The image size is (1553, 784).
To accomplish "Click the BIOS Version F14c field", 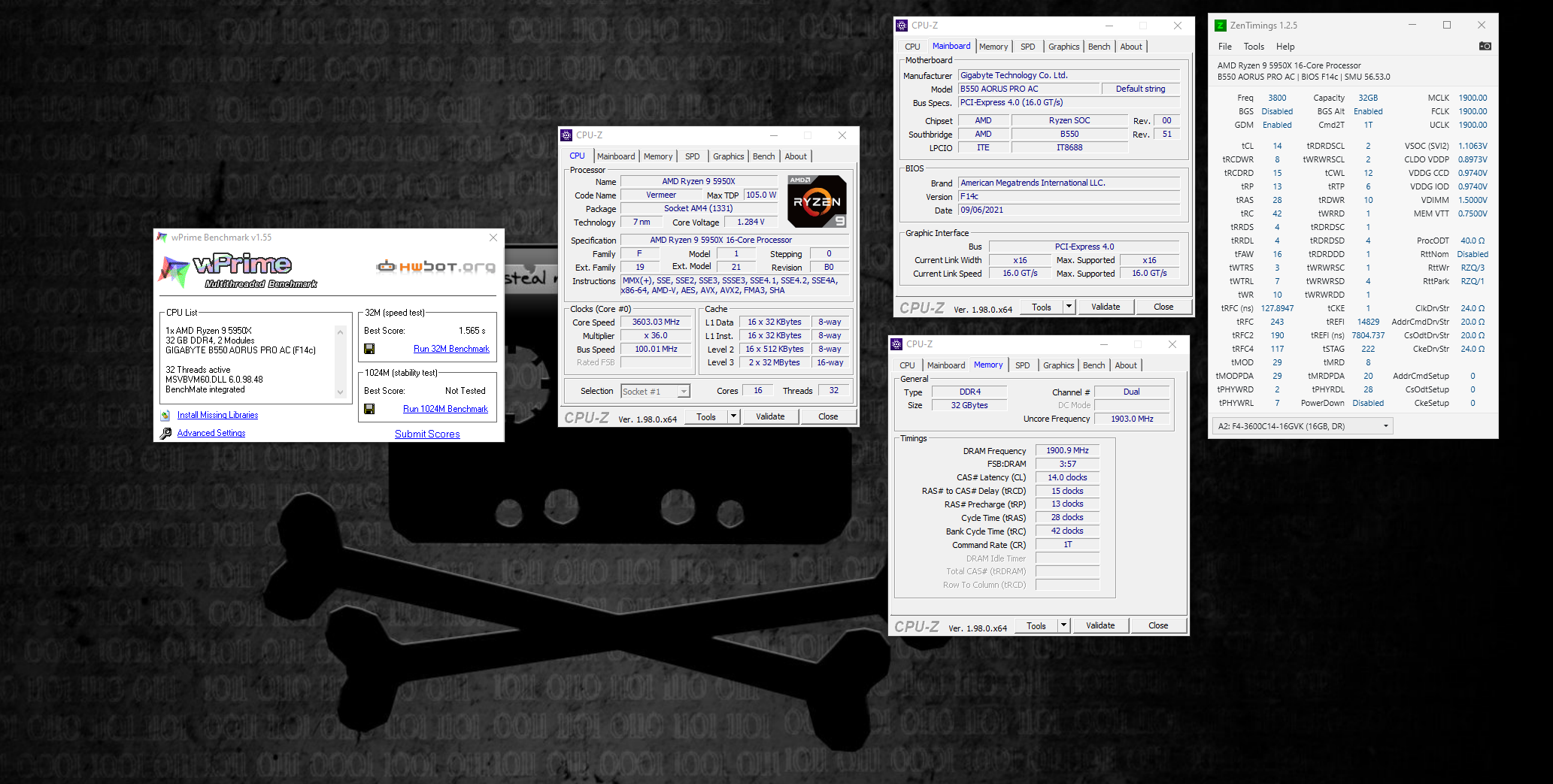I will [1069, 196].
